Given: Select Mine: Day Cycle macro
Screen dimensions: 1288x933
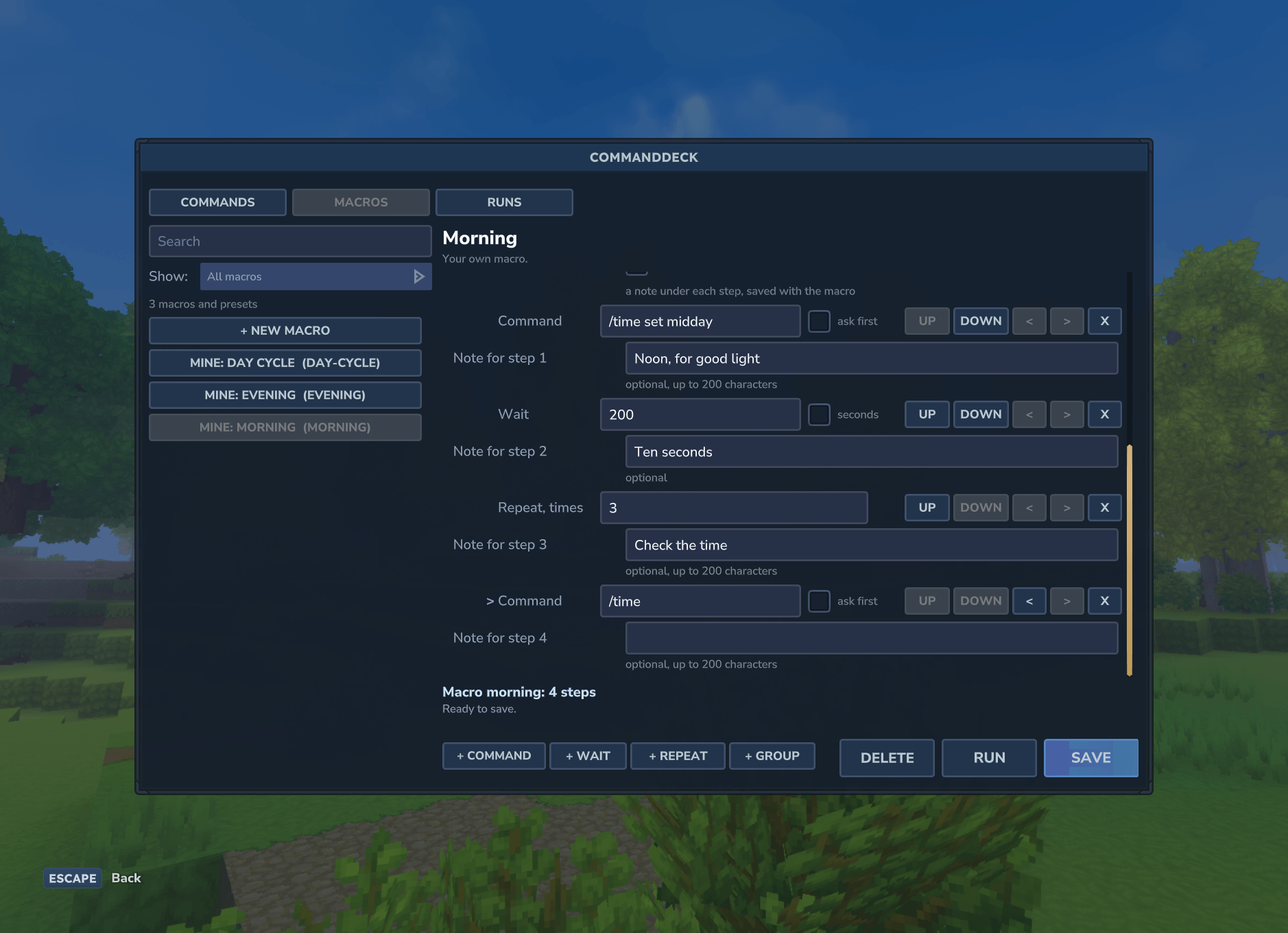Looking at the screenshot, I should [285, 363].
